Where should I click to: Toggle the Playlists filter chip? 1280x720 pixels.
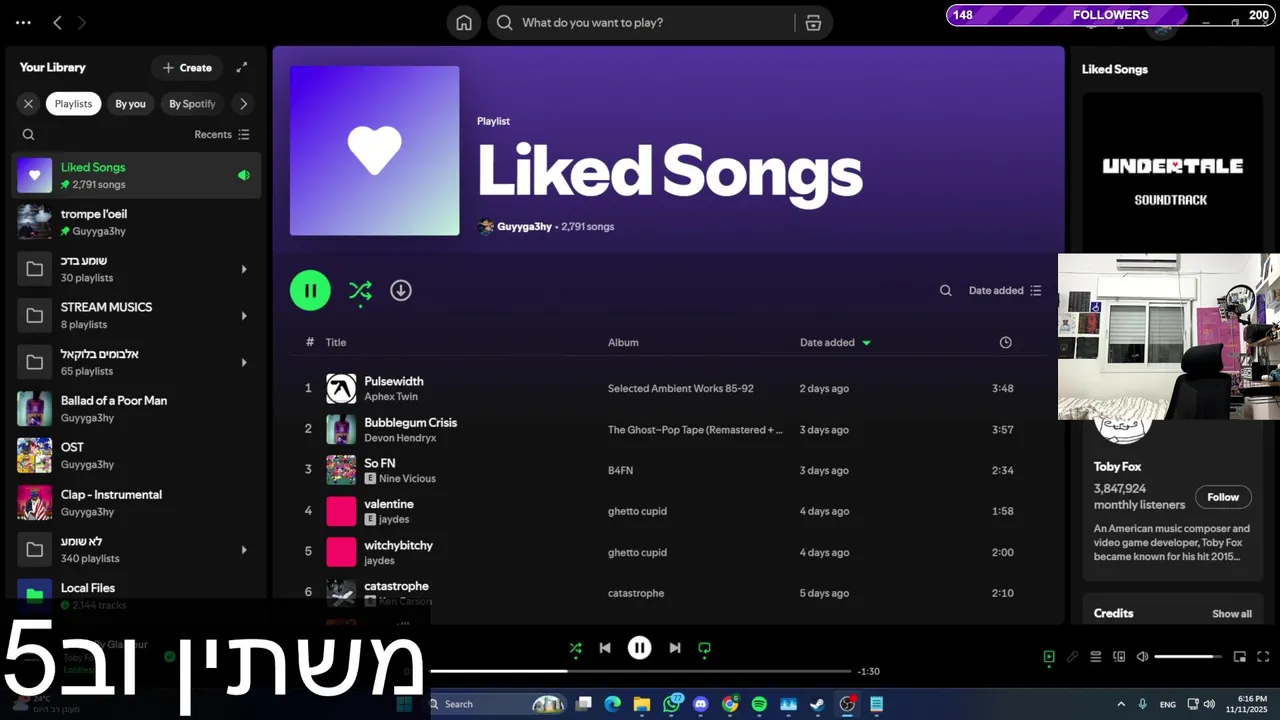click(73, 103)
